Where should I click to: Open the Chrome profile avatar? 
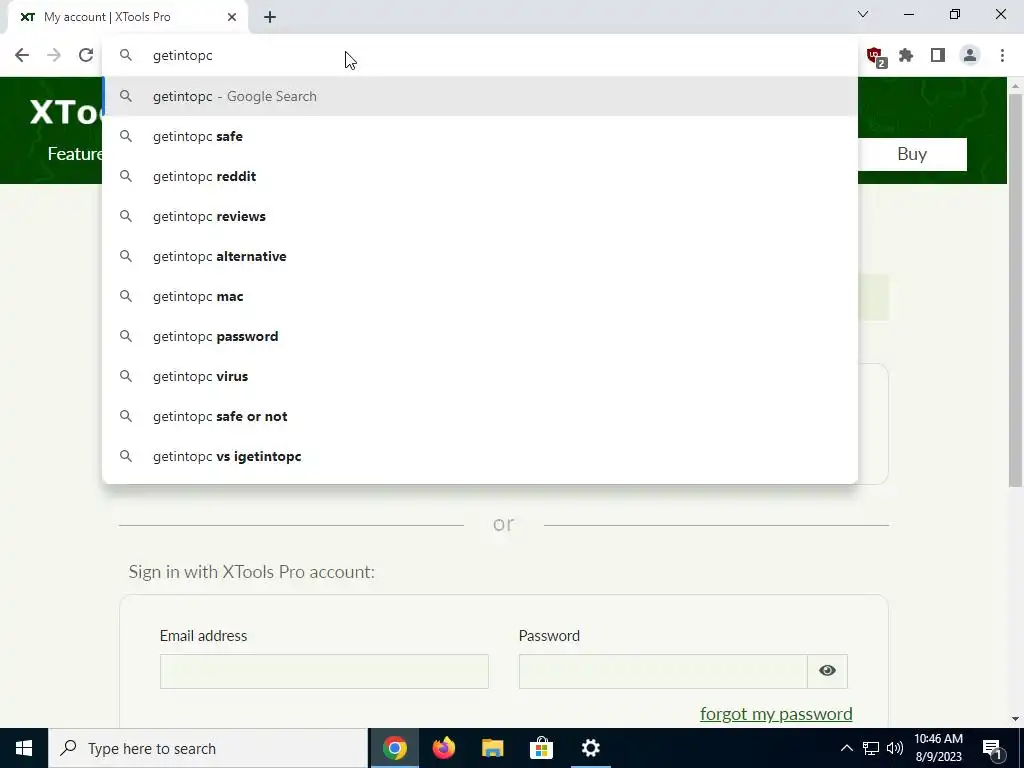coord(970,56)
